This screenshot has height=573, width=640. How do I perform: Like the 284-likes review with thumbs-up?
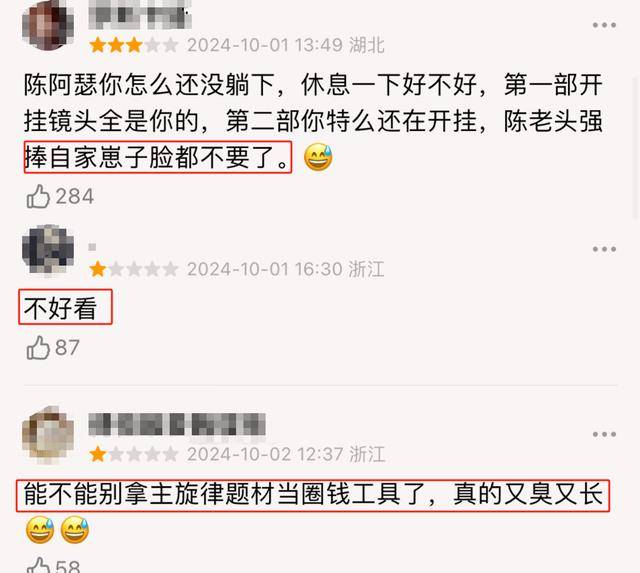tap(38, 197)
